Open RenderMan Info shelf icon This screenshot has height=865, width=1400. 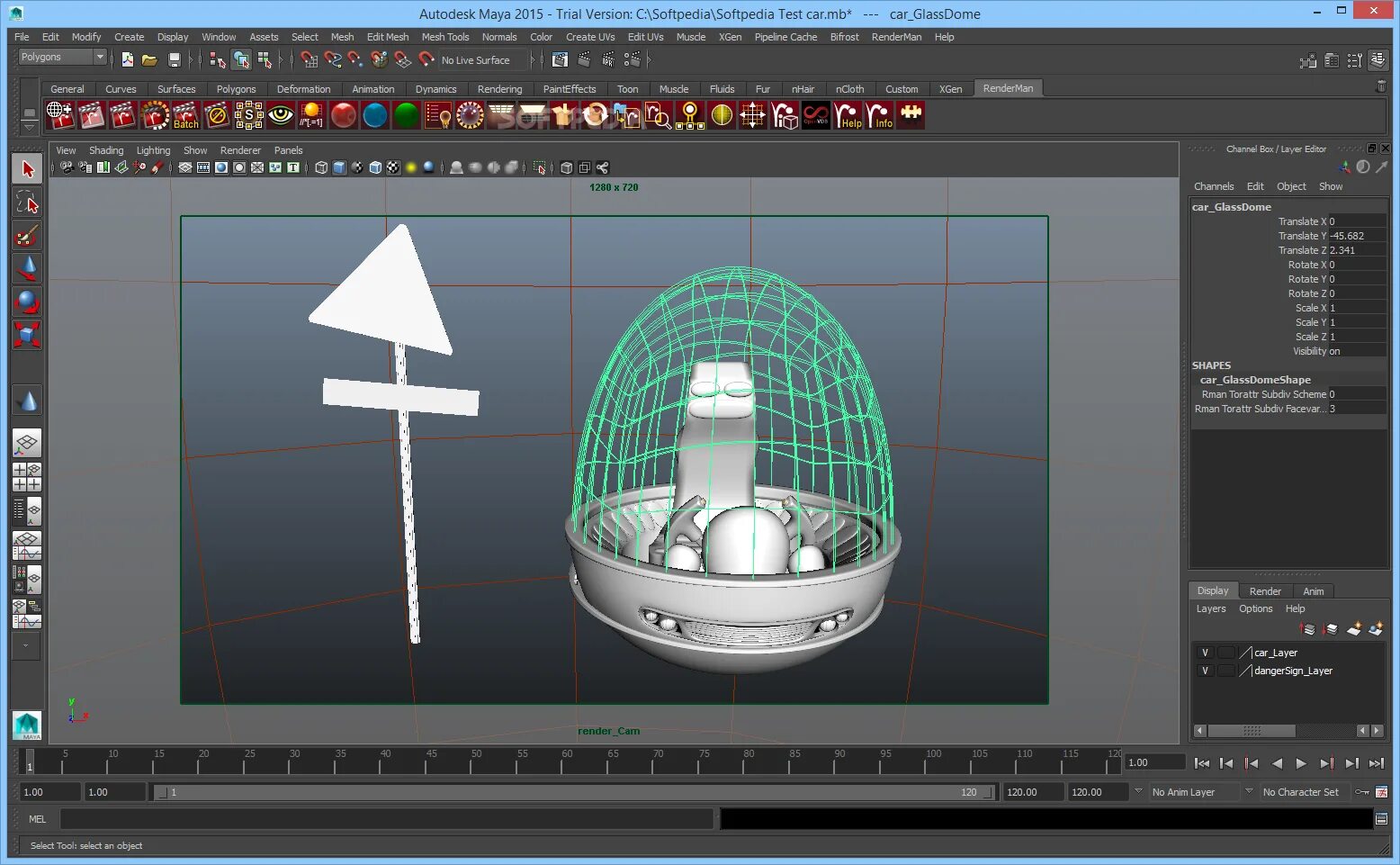(x=879, y=115)
